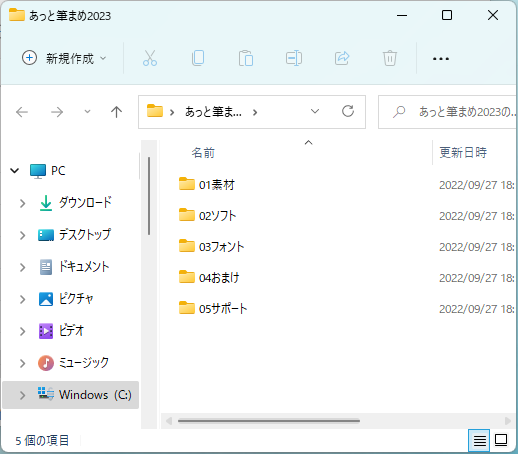The image size is (518, 454).
Task: Expand the ビデオ tree node
Action: (22, 331)
